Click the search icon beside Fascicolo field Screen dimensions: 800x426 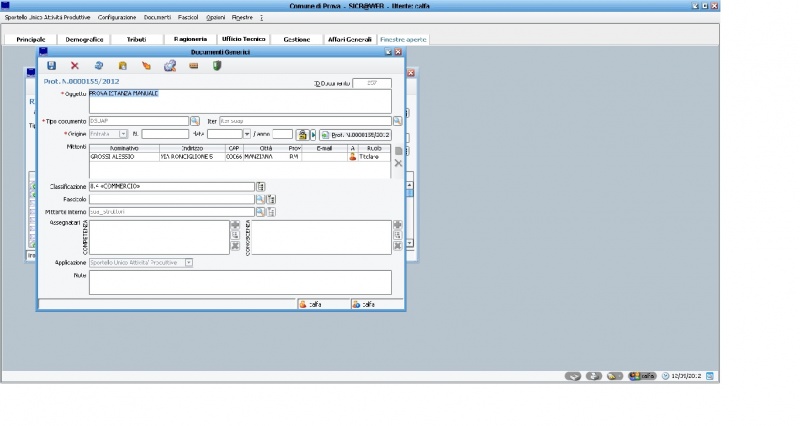click(260, 199)
